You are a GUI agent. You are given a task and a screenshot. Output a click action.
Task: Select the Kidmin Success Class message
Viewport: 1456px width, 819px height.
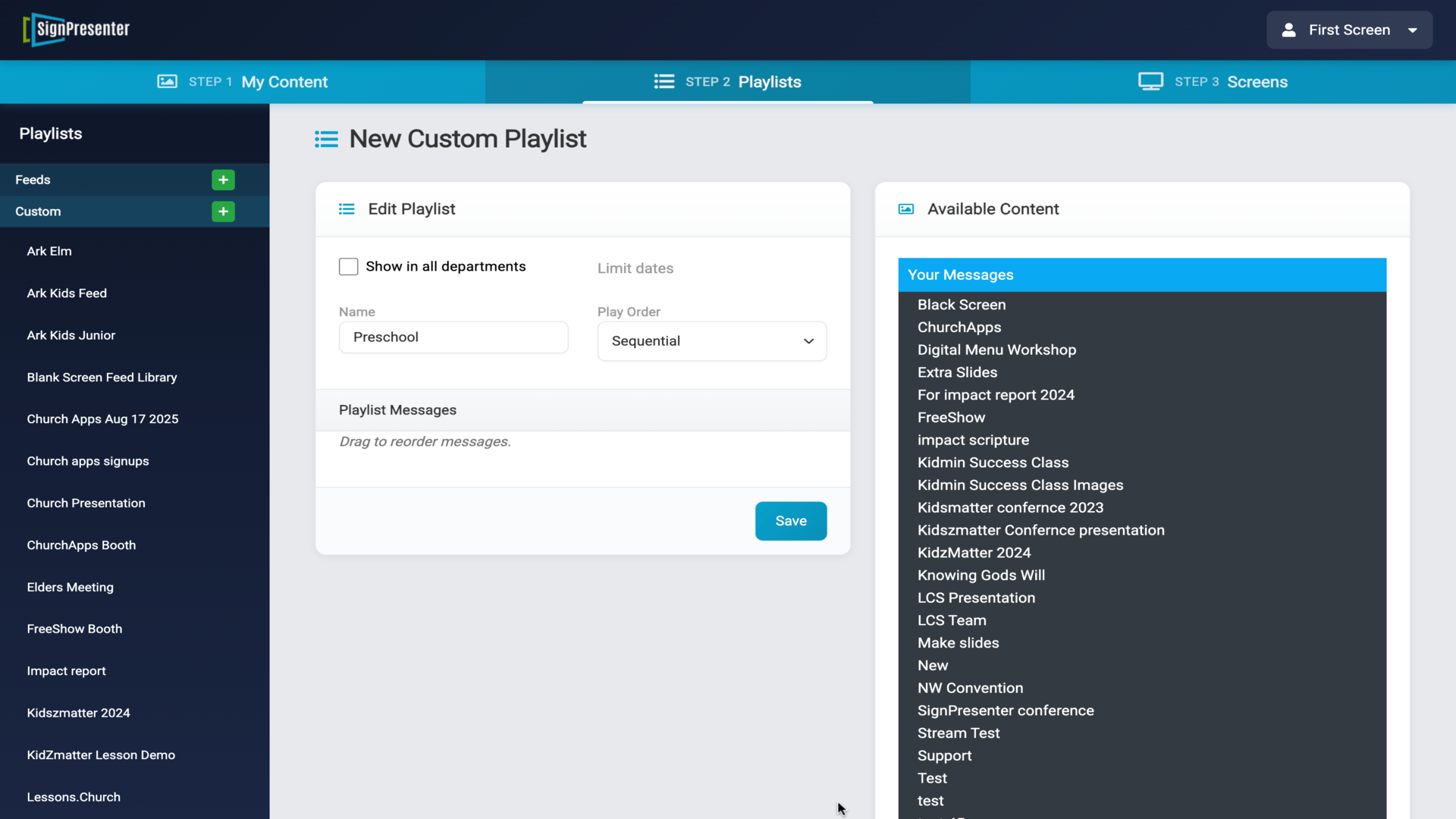(x=993, y=463)
